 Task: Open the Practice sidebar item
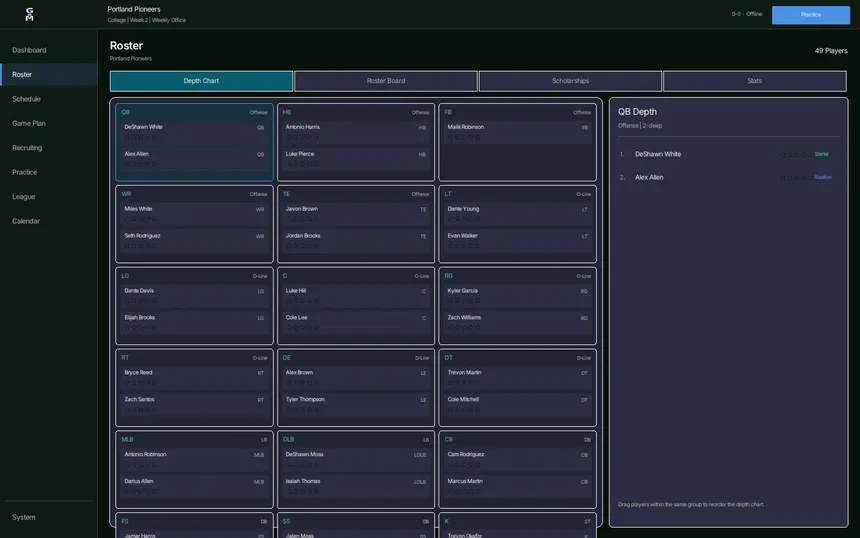(x=25, y=172)
